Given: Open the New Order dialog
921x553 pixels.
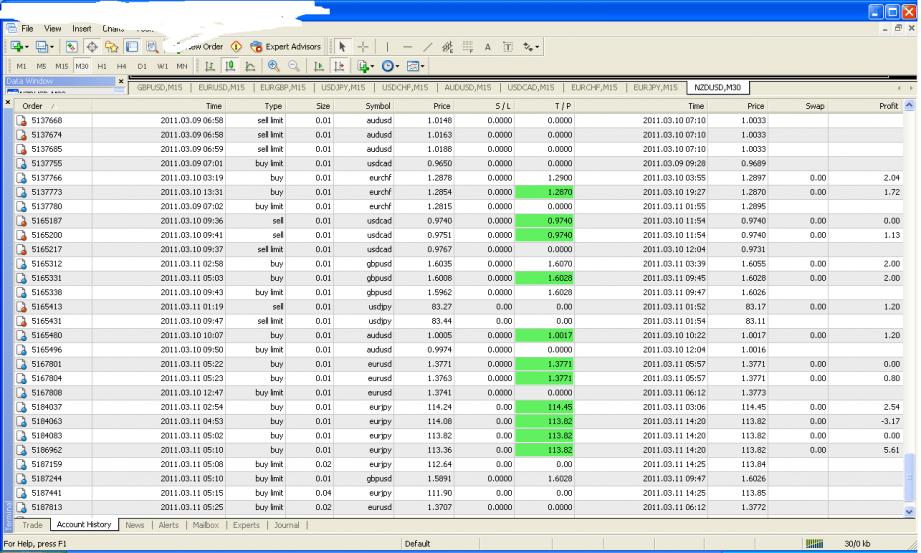Looking at the screenshot, I should coord(203,46).
